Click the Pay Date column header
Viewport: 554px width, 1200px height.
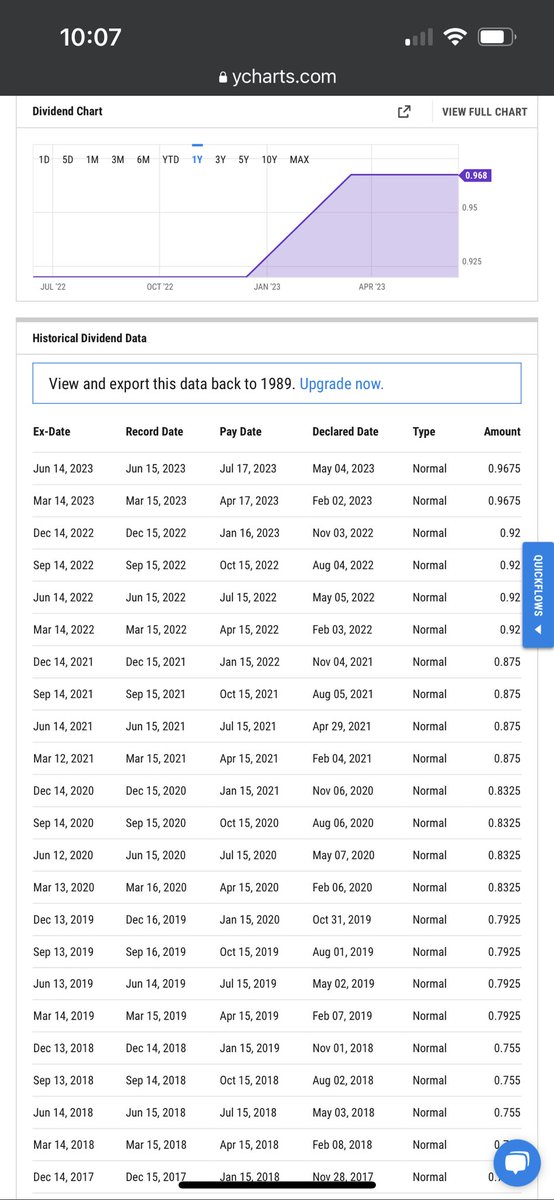[x=240, y=432]
